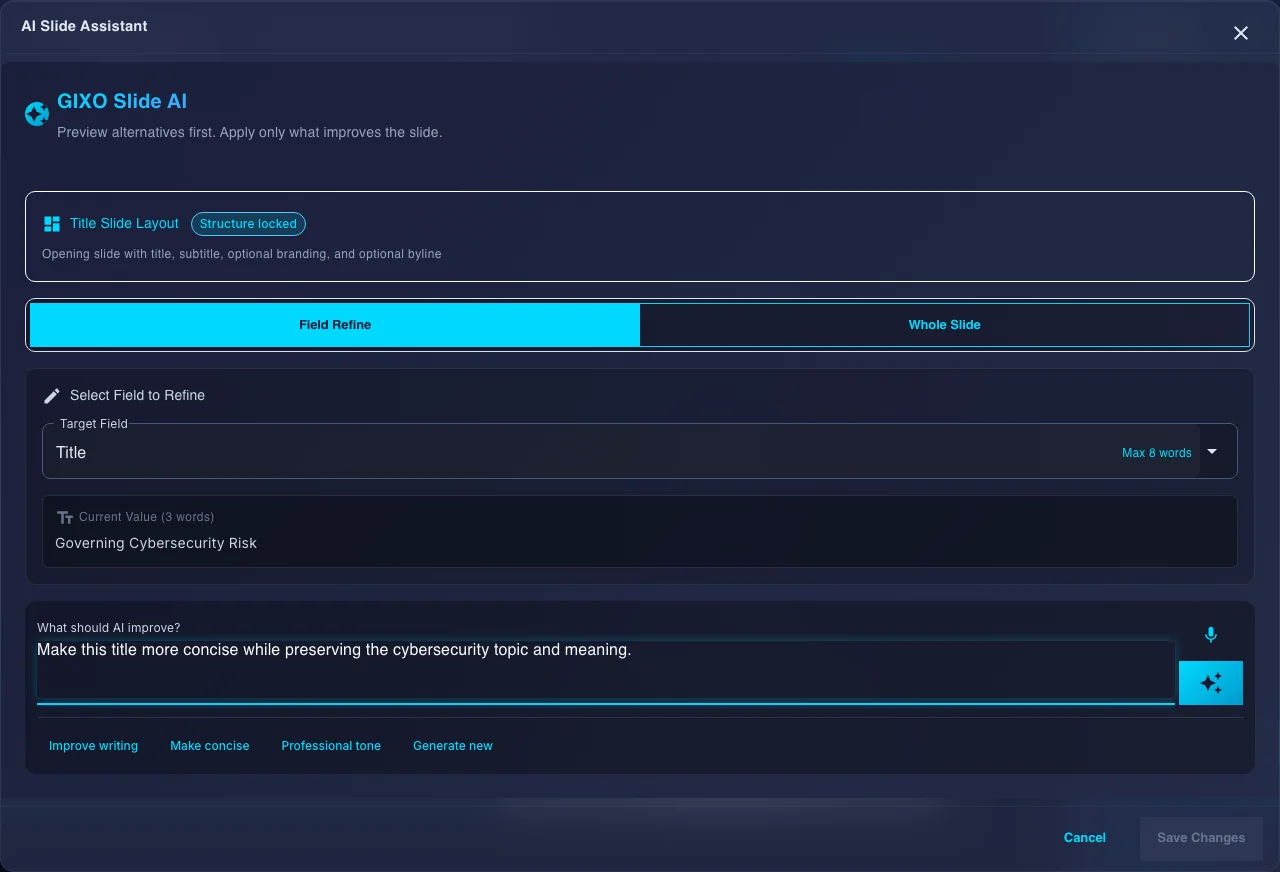The width and height of the screenshot is (1280, 872).
Task: Switch to the Field Refine tab
Action: pyautogui.click(x=335, y=325)
